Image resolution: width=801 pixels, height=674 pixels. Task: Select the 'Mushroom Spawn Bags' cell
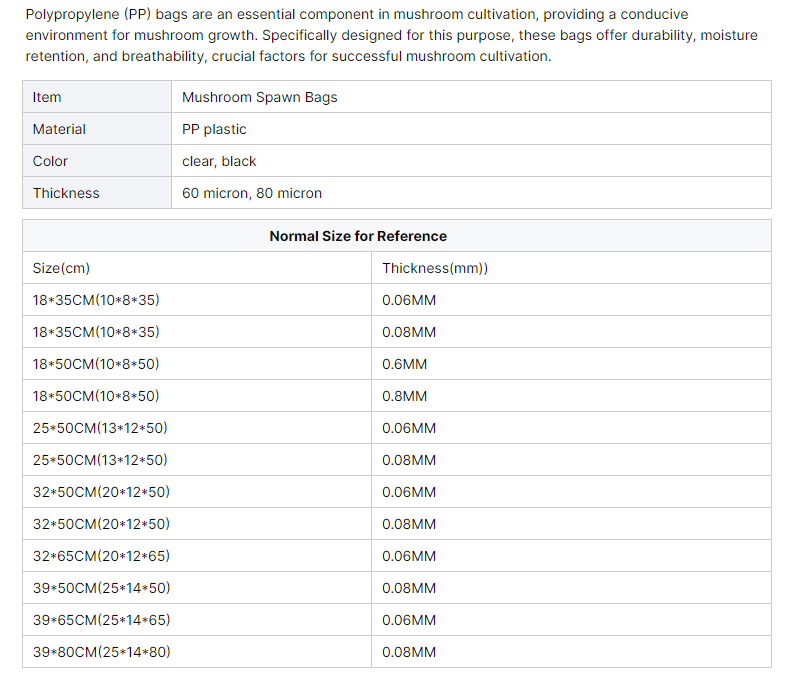coord(260,97)
